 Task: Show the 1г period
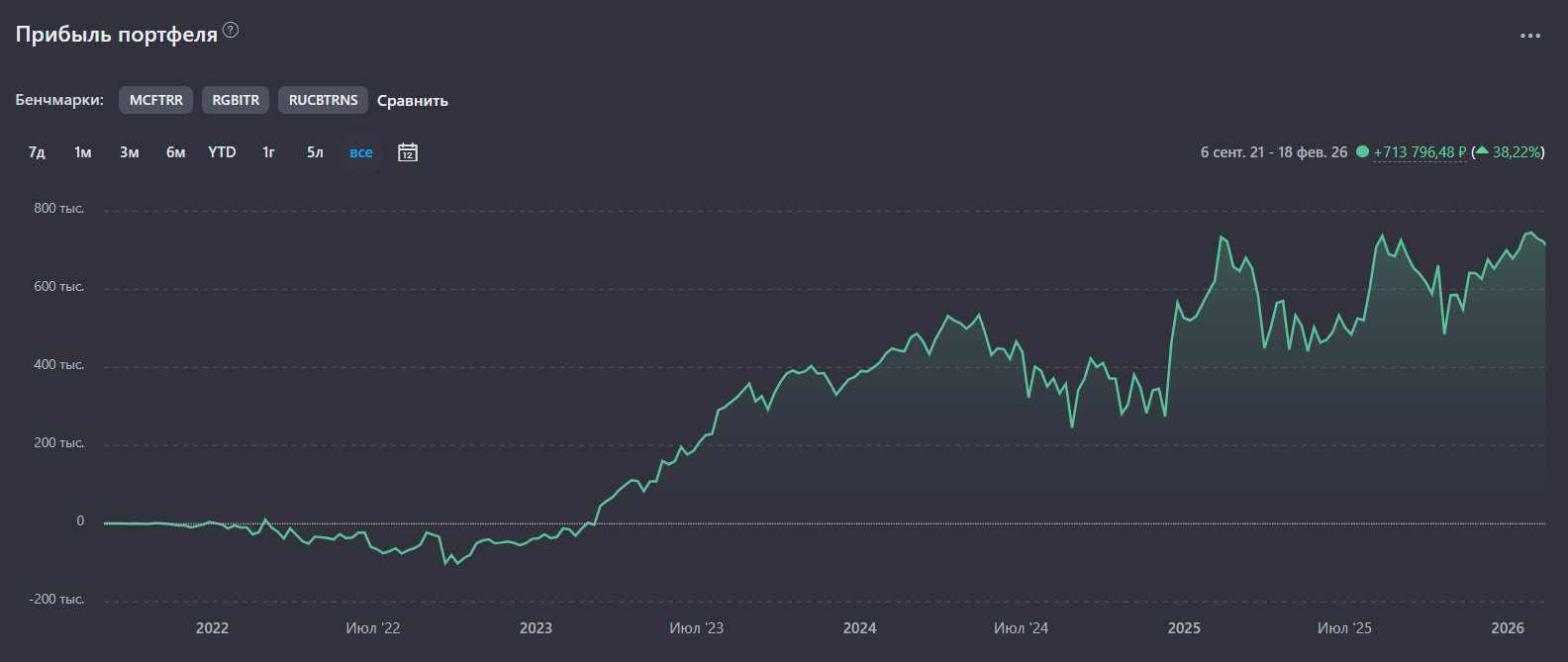tap(268, 152)
